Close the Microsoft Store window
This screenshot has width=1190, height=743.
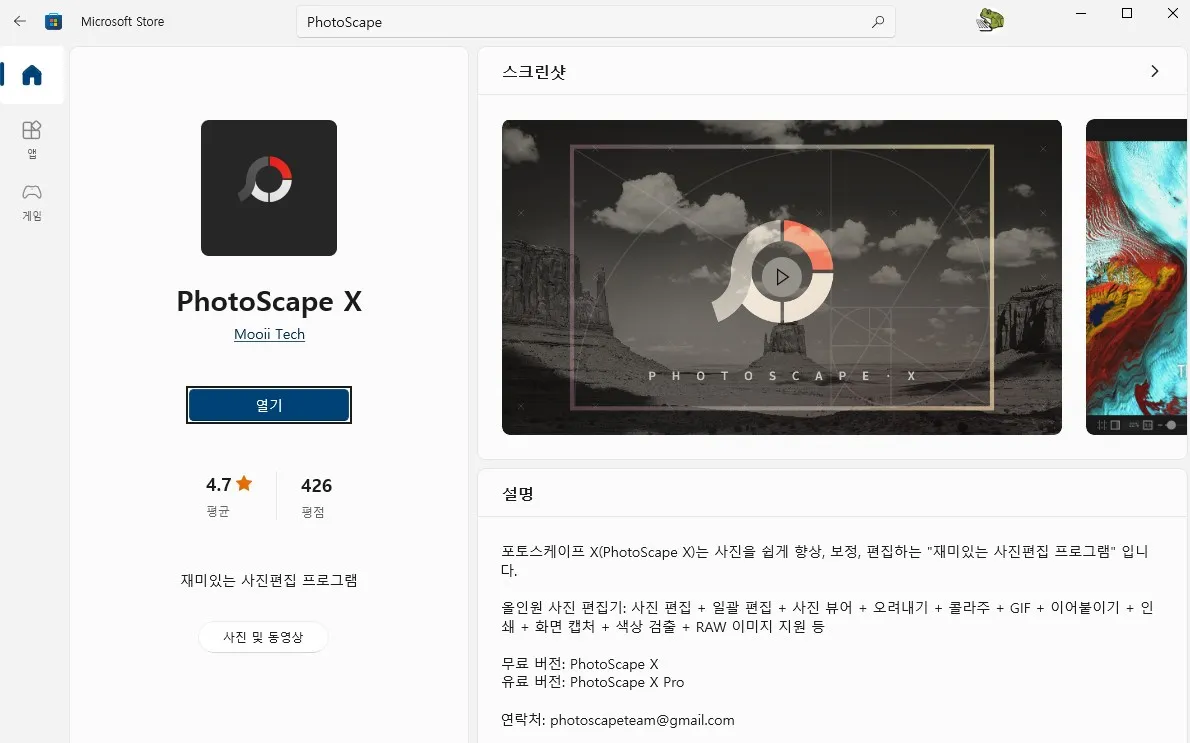point(1173,14)
